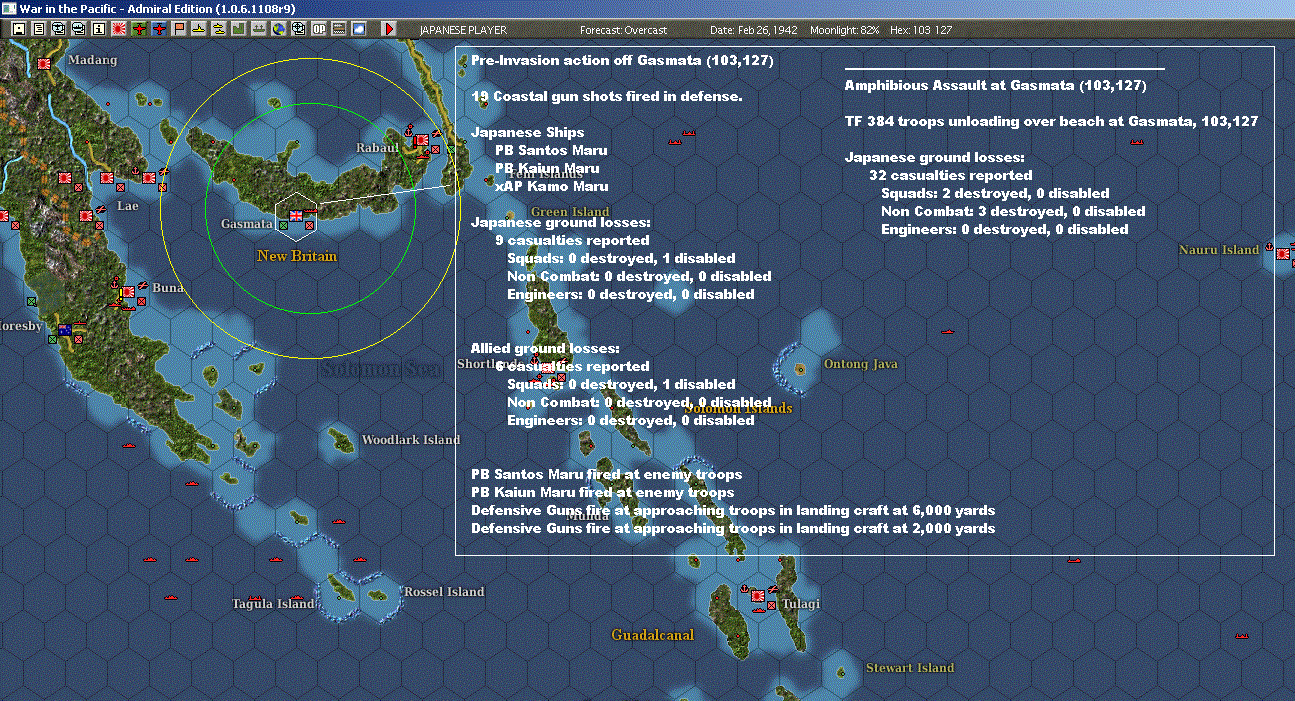The height and width of the screenshot is (701, 1295).
Task: Click the 'xAP Kamo Maru' ship entry
Action: point(551,187)
